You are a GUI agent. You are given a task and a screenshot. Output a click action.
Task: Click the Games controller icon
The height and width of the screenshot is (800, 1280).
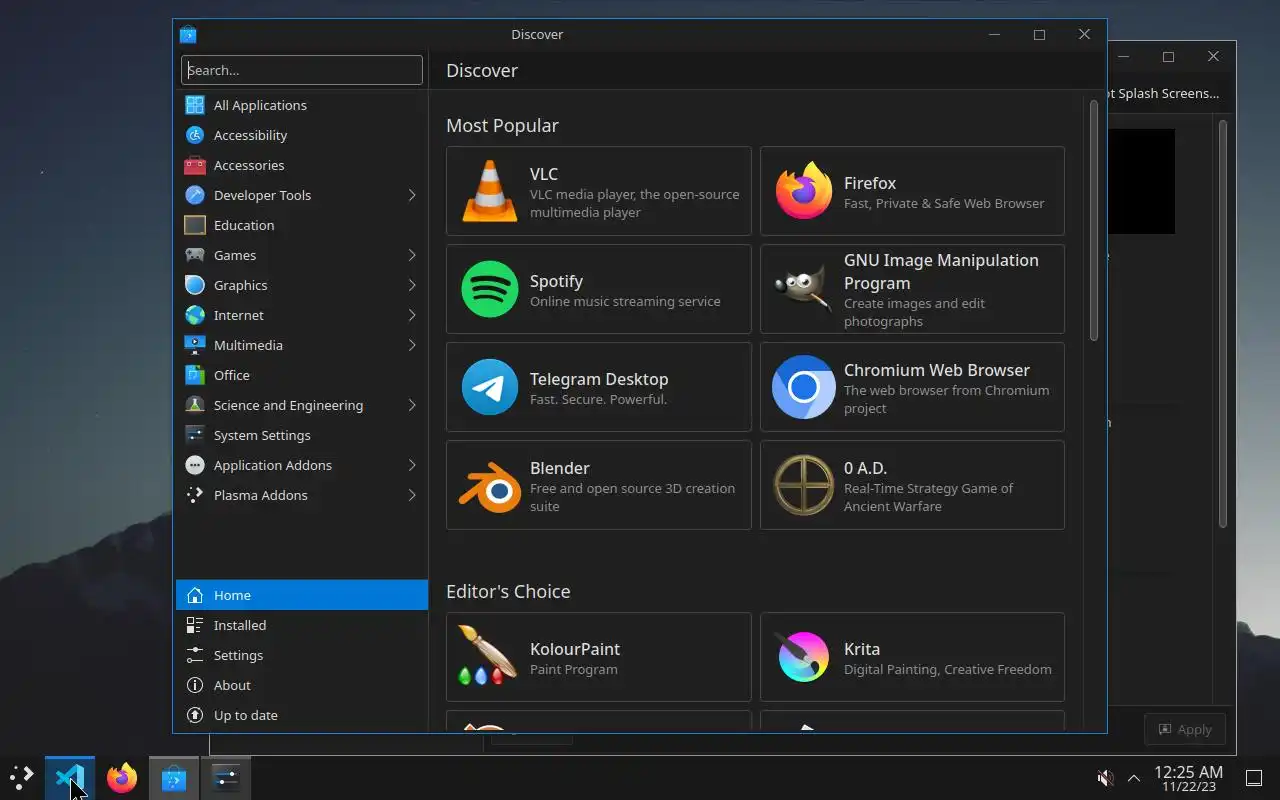click(x=195, y=255)
